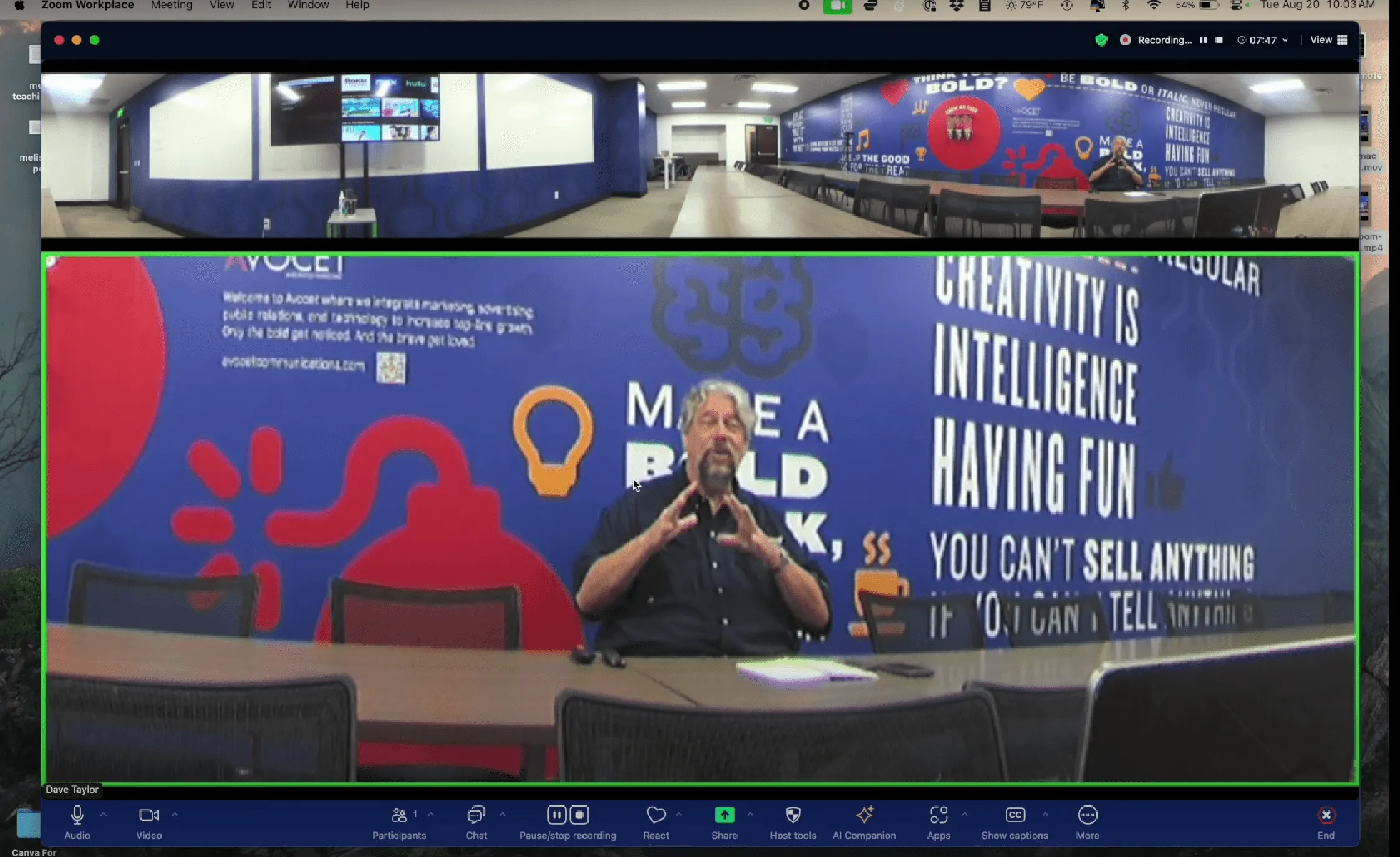This screenshot has height=857, width=1400.
Task: Stop recording from the bottom toolbar
Action: pyautogui.click(x=579, y=815)
